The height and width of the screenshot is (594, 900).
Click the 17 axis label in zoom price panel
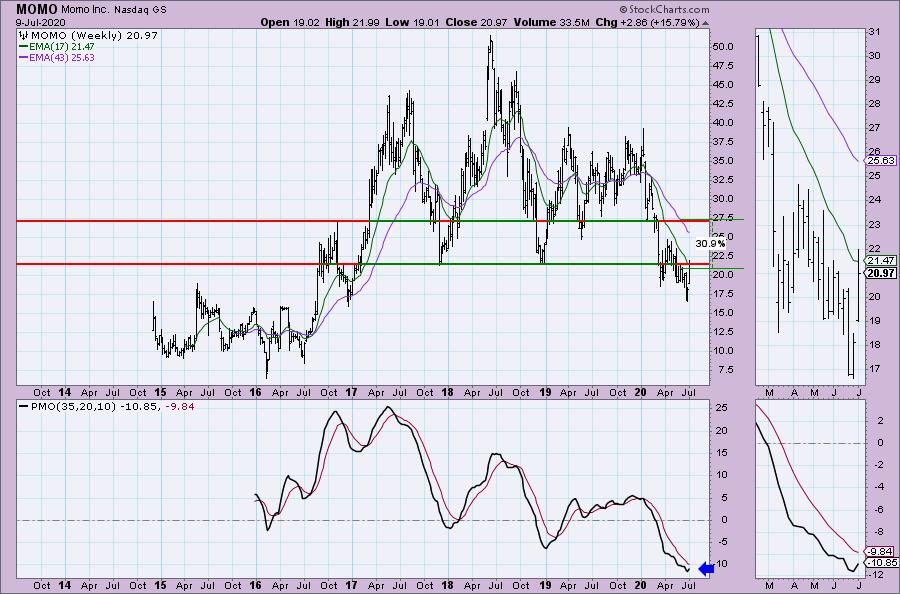click(874, 368)
